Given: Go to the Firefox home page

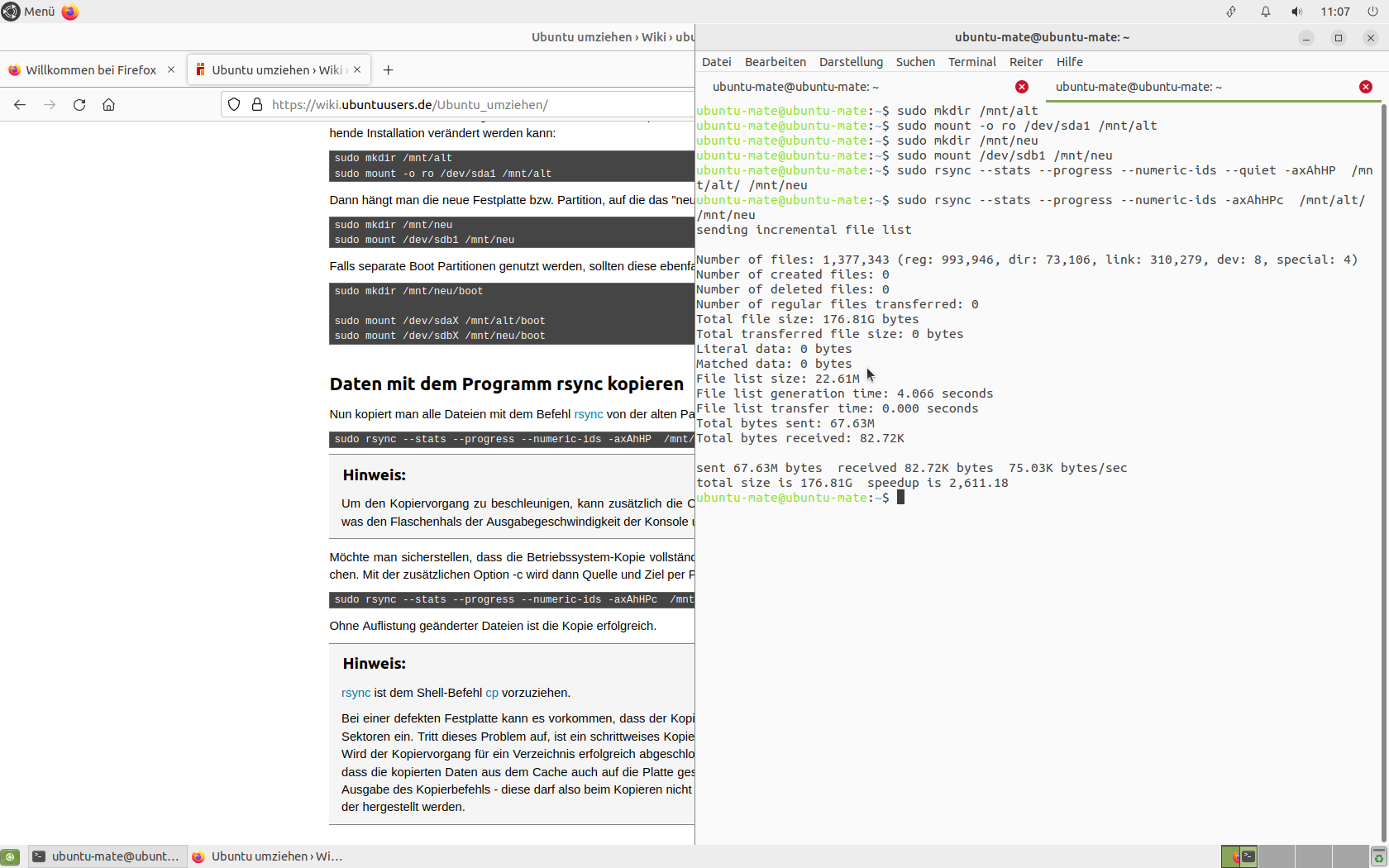Looking at the screenshot, I should coord(109,105).
